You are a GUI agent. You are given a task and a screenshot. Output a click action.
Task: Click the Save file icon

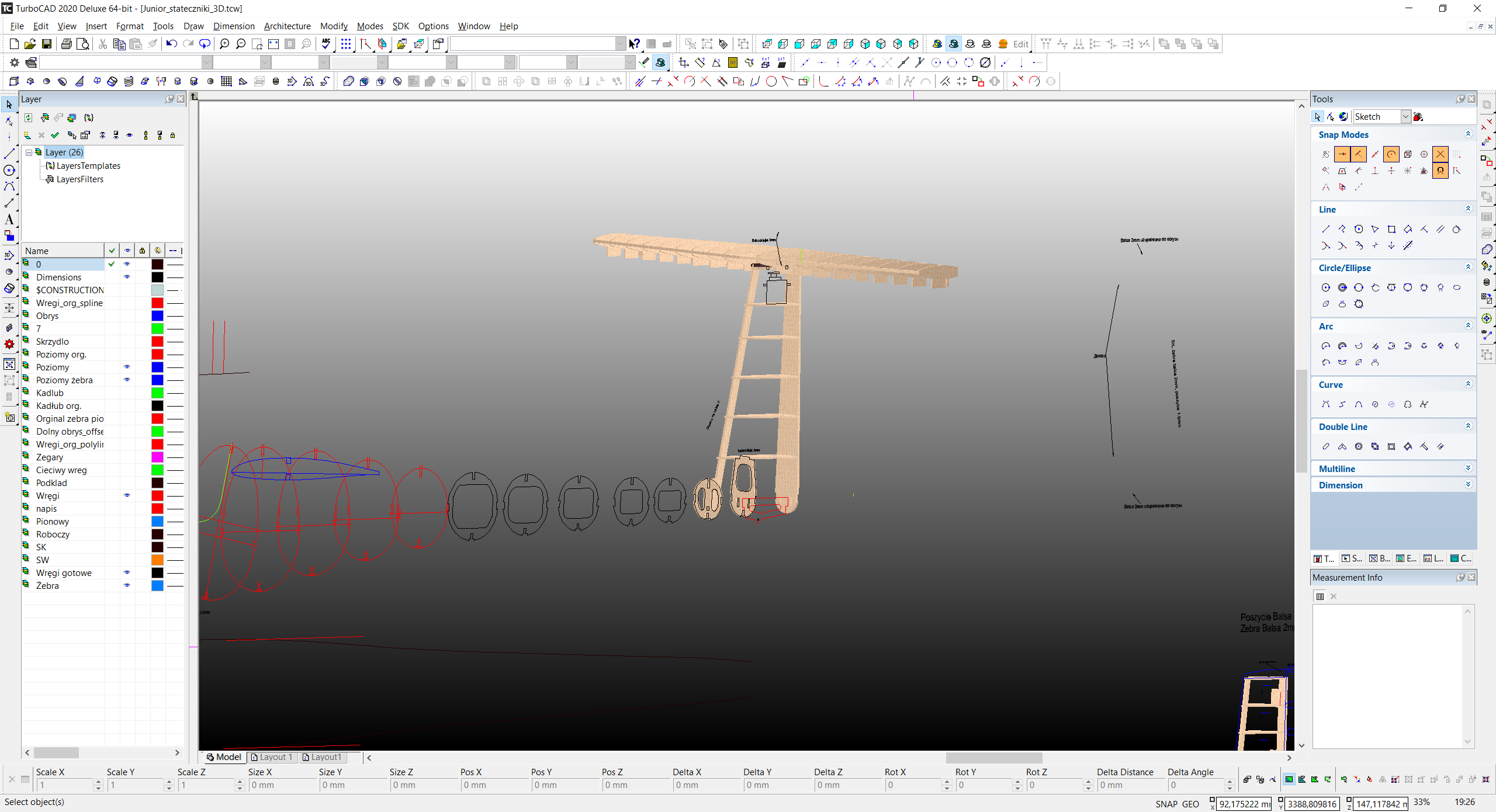pyautogui.click(x=47, y=44)
